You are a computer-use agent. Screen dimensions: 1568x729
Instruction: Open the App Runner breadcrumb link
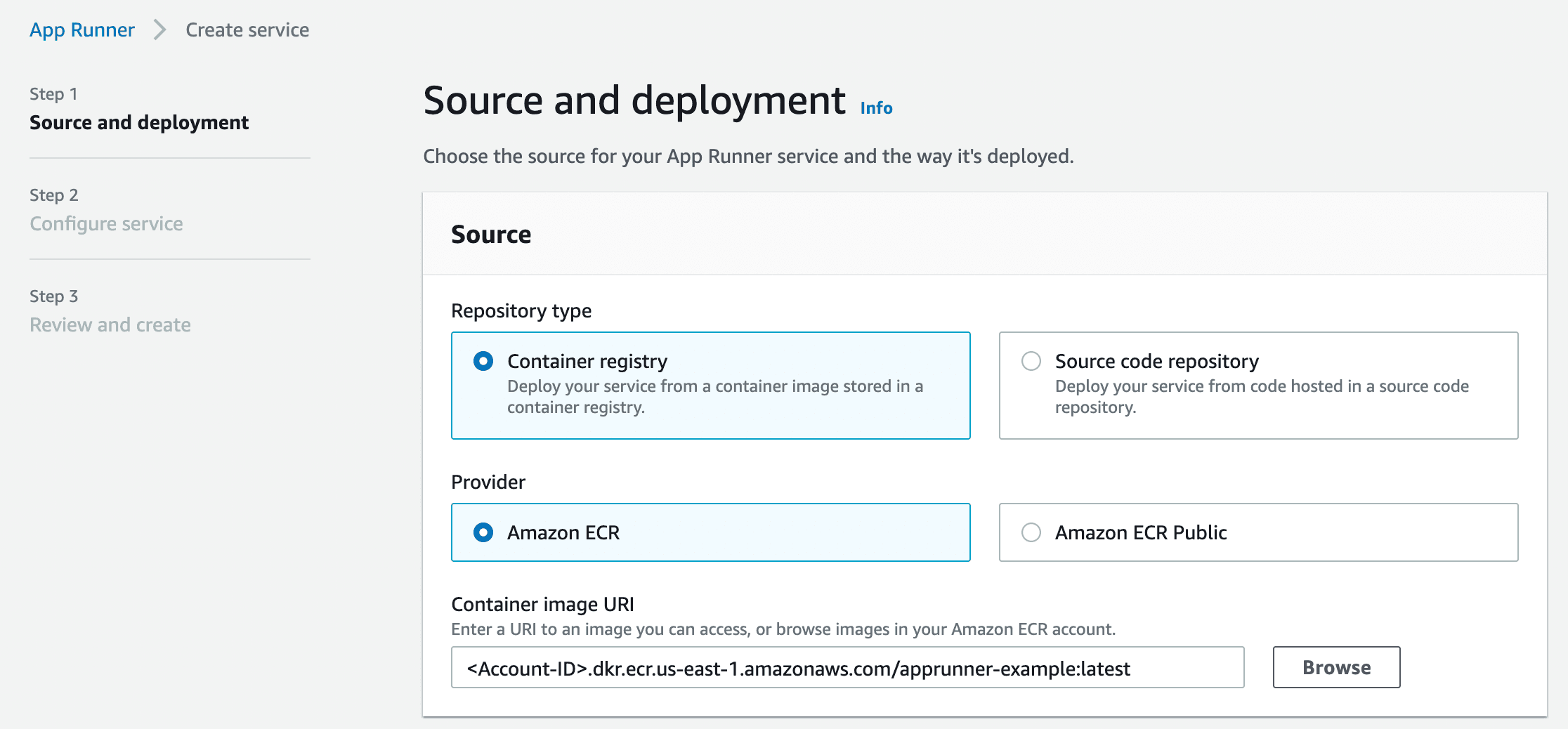(x=81, y=30)
